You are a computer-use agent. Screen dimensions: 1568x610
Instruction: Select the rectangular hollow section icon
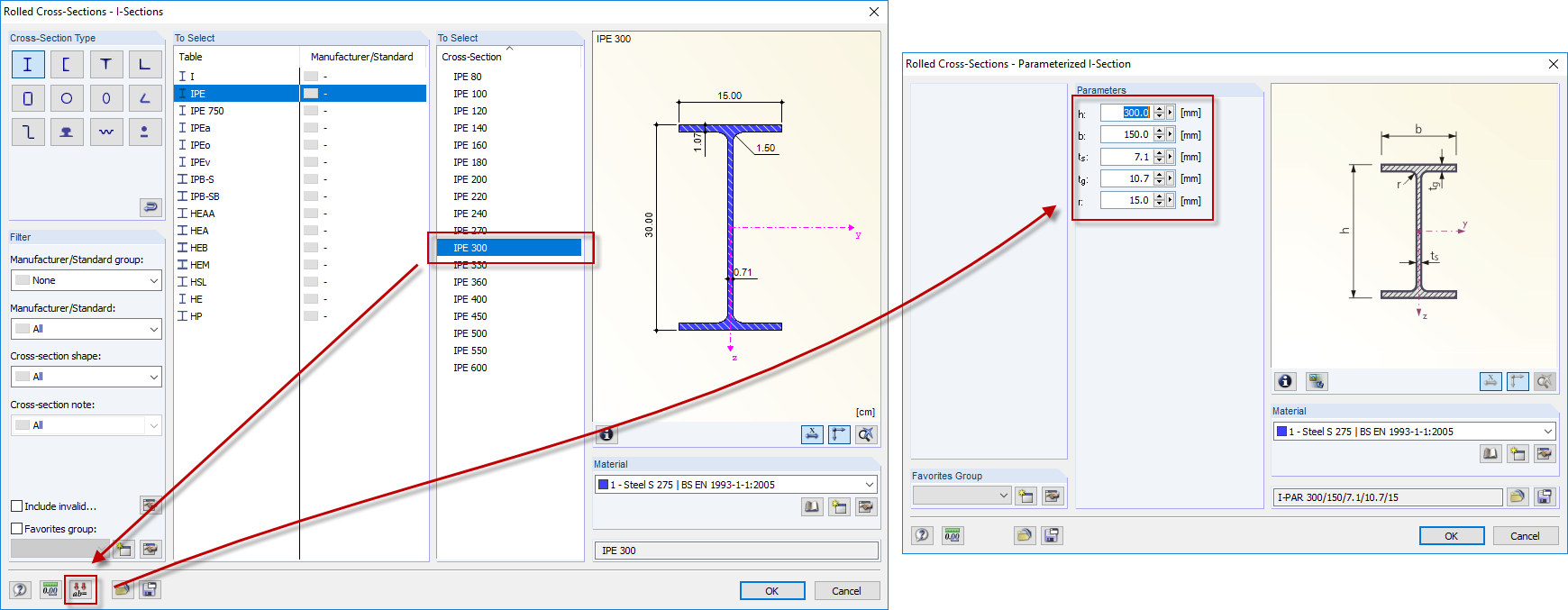point(28,98)
